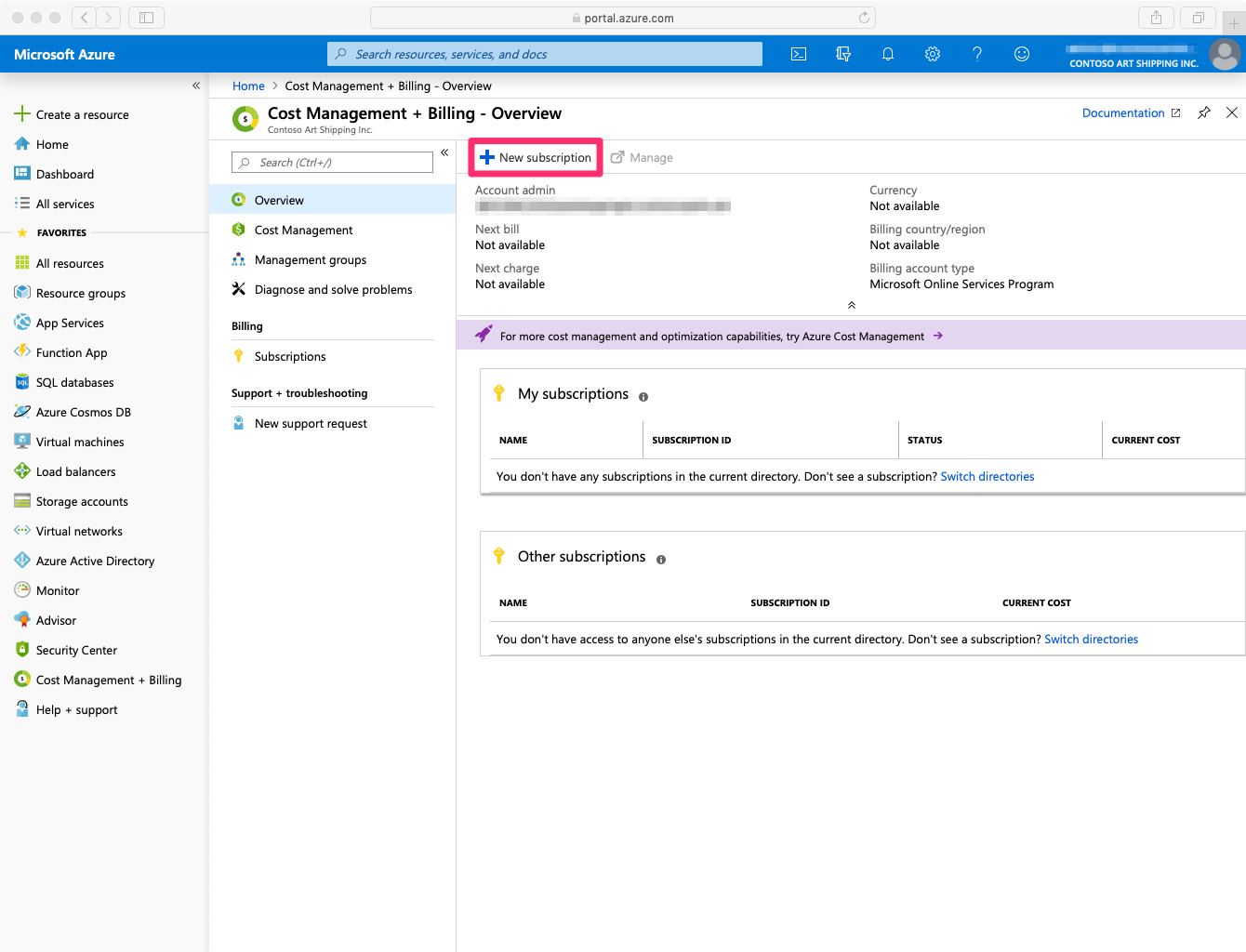
Task: Open portal settings gear
Action: pos(933,54)
